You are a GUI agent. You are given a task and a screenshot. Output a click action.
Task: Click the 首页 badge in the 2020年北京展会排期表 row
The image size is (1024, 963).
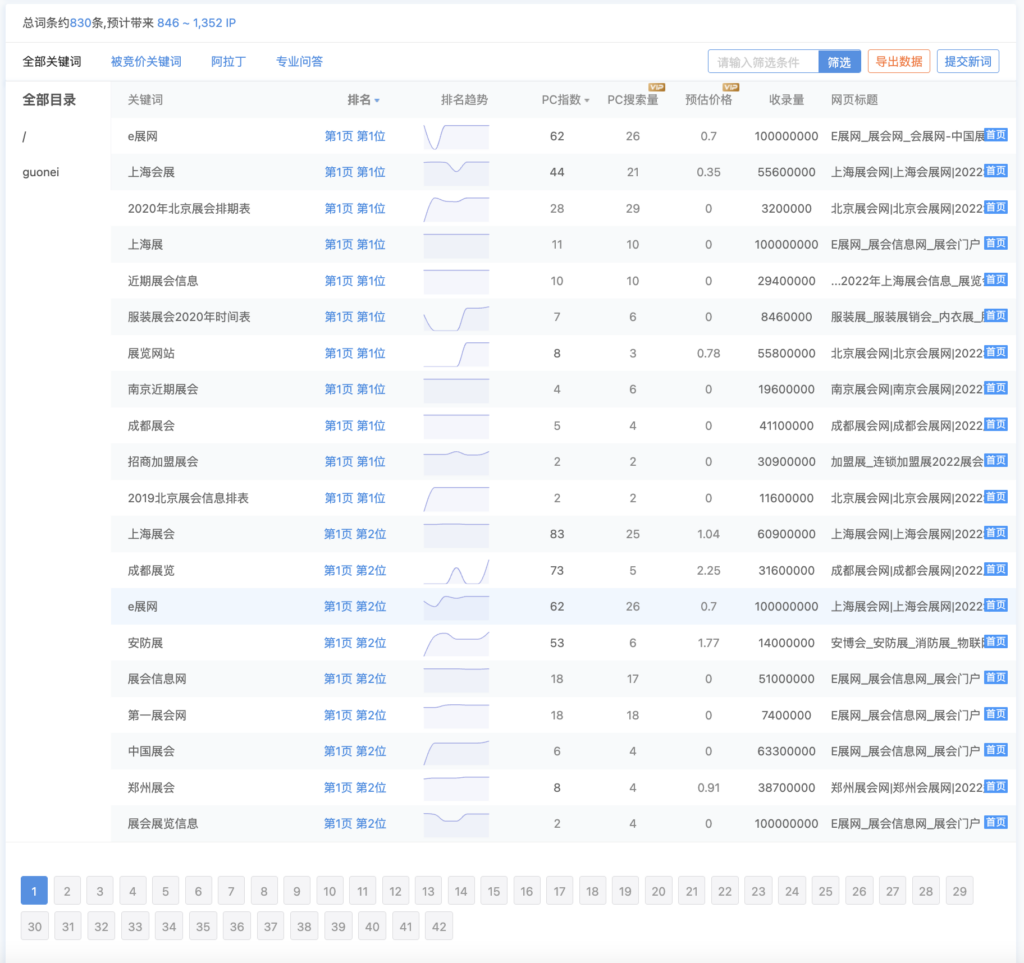(995, 208)
